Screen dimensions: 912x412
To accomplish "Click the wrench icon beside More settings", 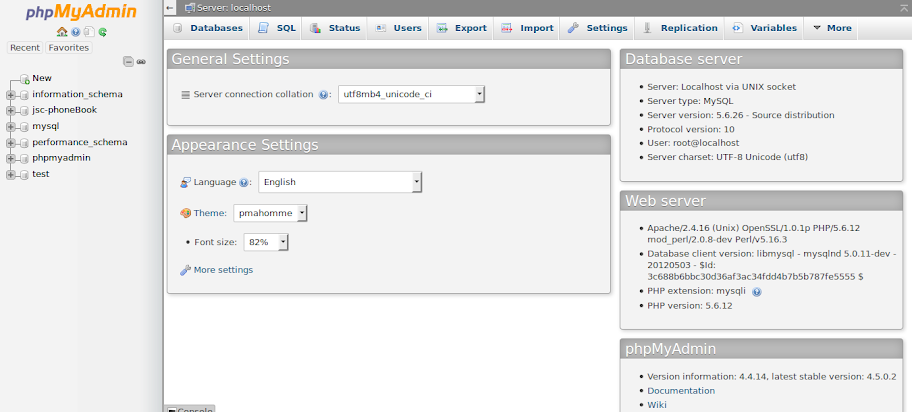I will click(x=186, y=270).
